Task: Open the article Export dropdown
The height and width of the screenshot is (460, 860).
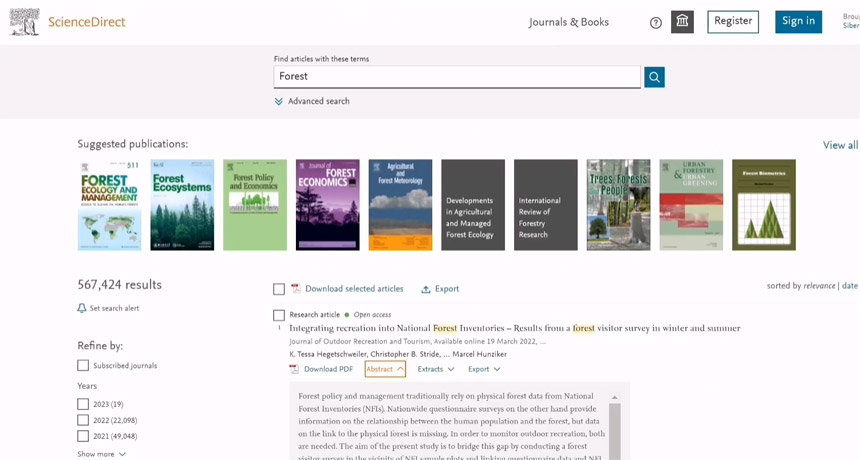Action: (x=484, y=369)
